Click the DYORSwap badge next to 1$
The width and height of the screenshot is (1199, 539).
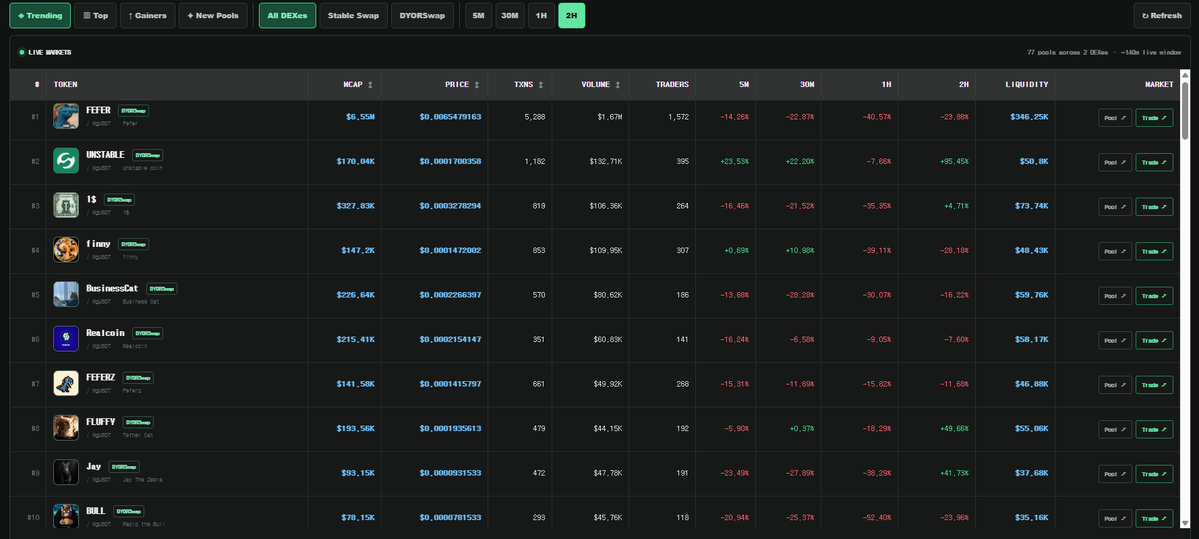(x=119, y=200)
